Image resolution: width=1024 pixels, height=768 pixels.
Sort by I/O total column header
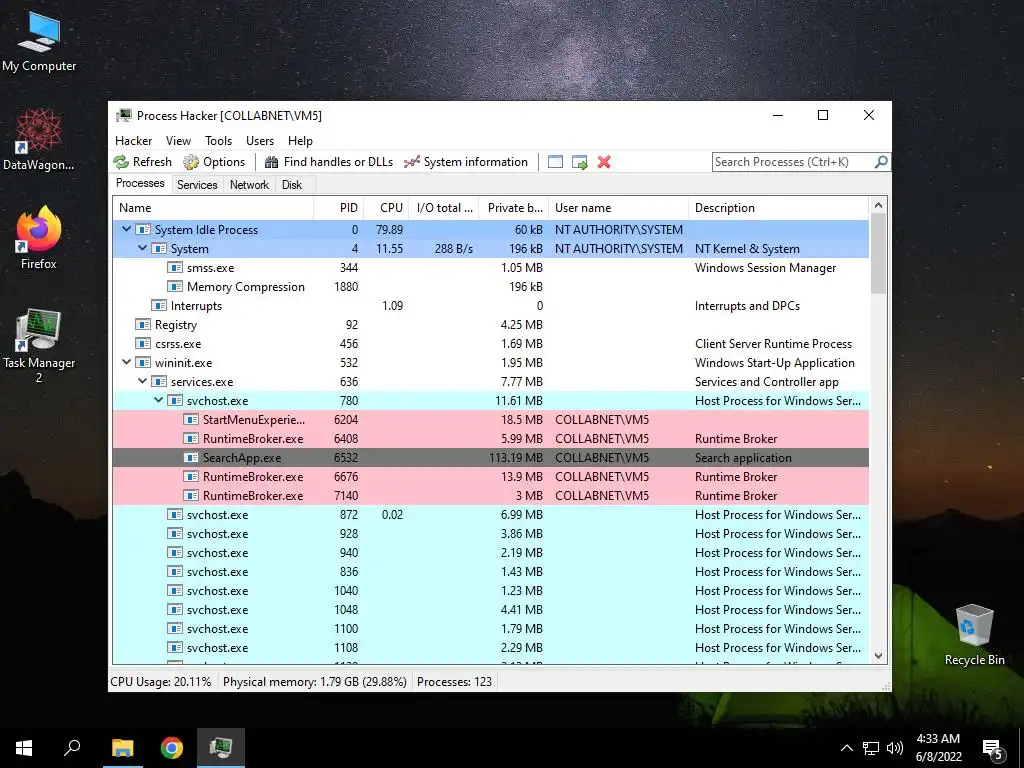click(x=444, y=208)
